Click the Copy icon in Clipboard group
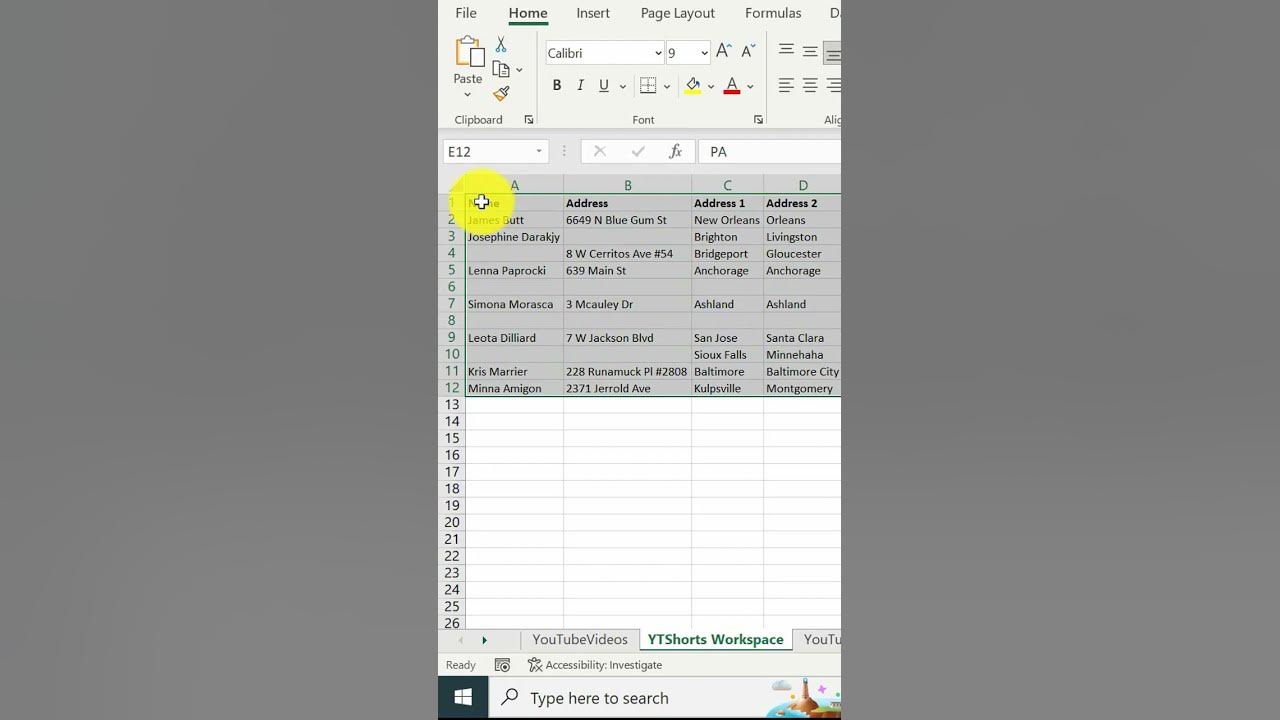Viewport: 1280px width, 720px height. click(x=501, y=68)
